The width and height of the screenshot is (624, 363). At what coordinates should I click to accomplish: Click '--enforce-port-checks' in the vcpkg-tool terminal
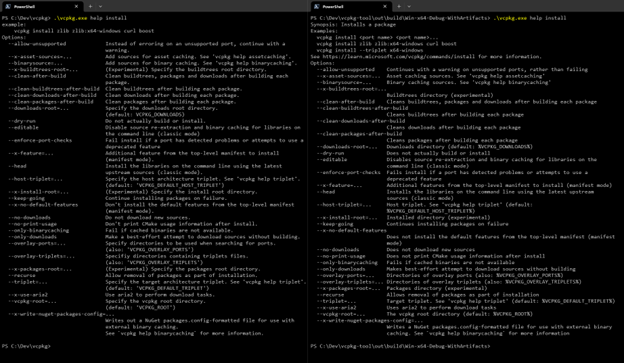click(x=349, y=172)
